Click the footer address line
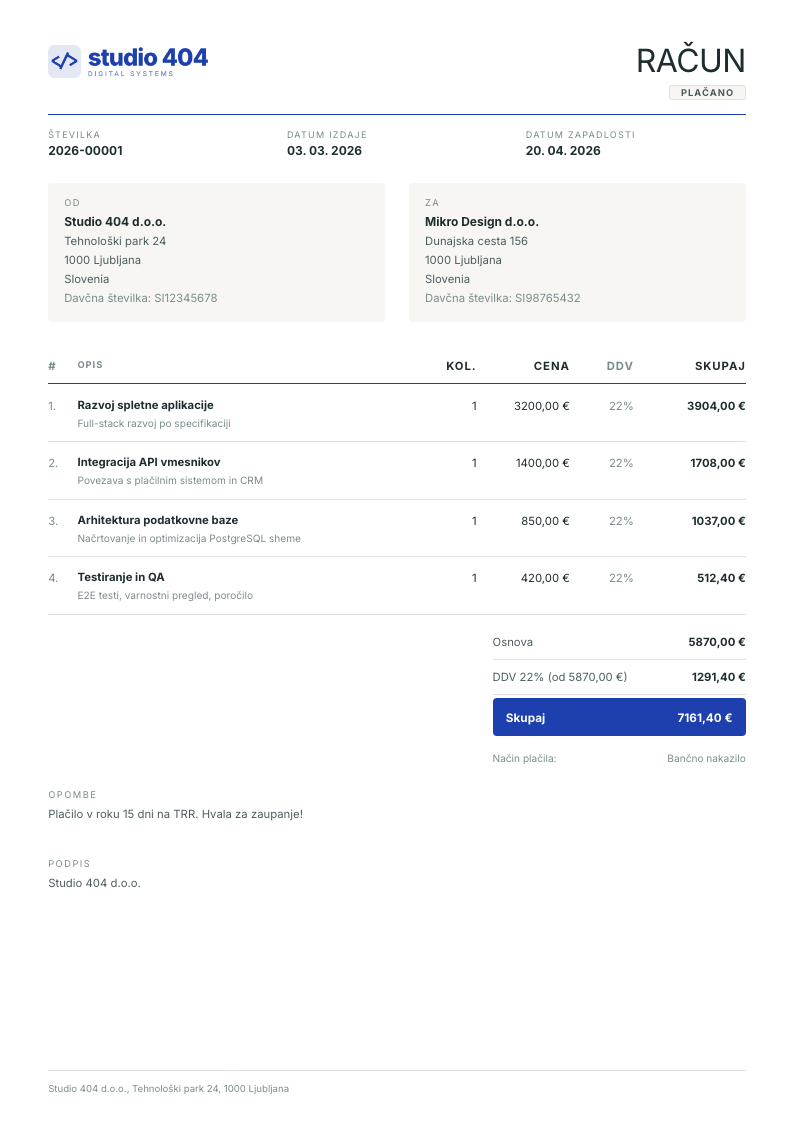 [x=168, y=1089]
